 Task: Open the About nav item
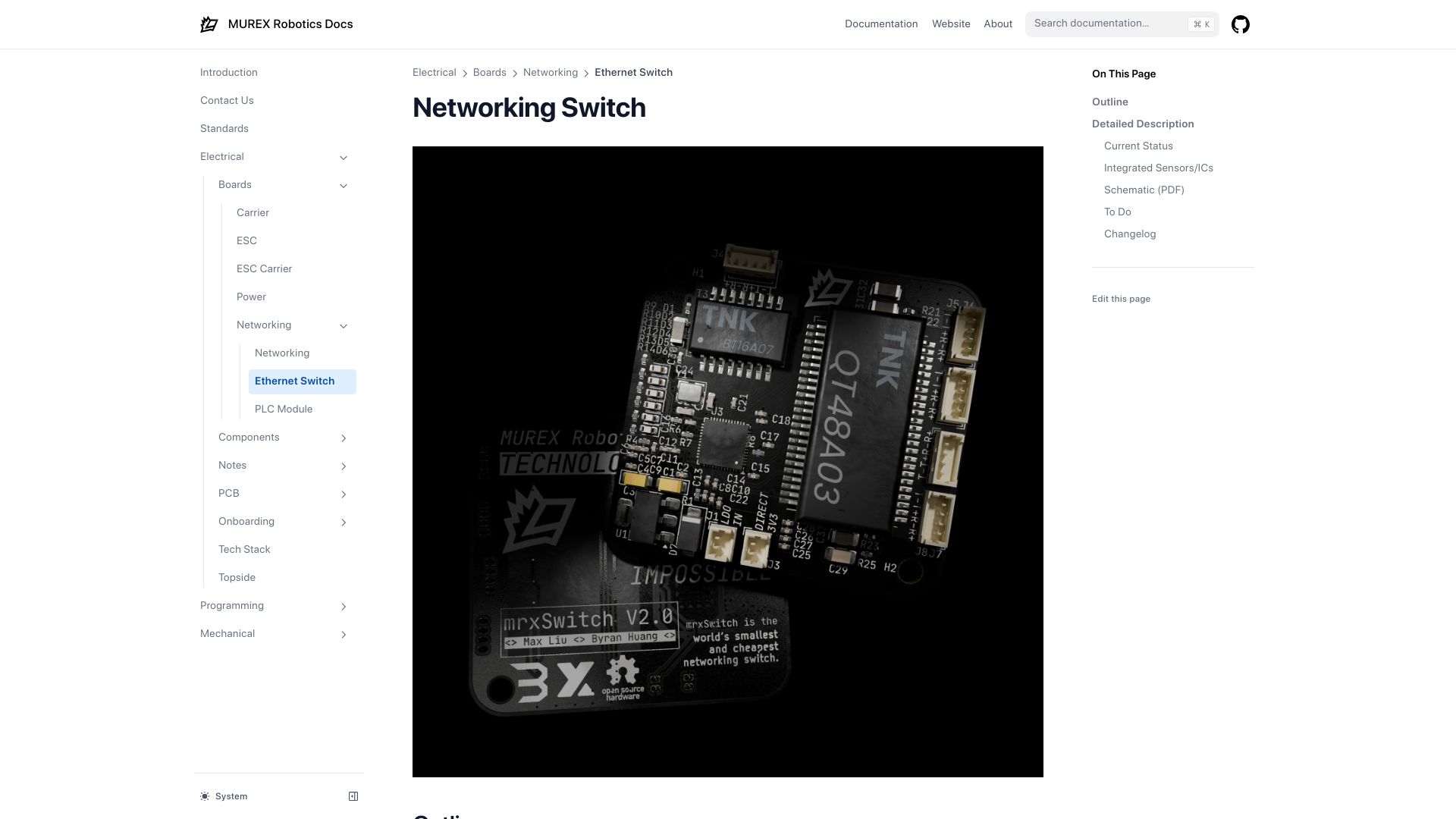coord(998,24)
